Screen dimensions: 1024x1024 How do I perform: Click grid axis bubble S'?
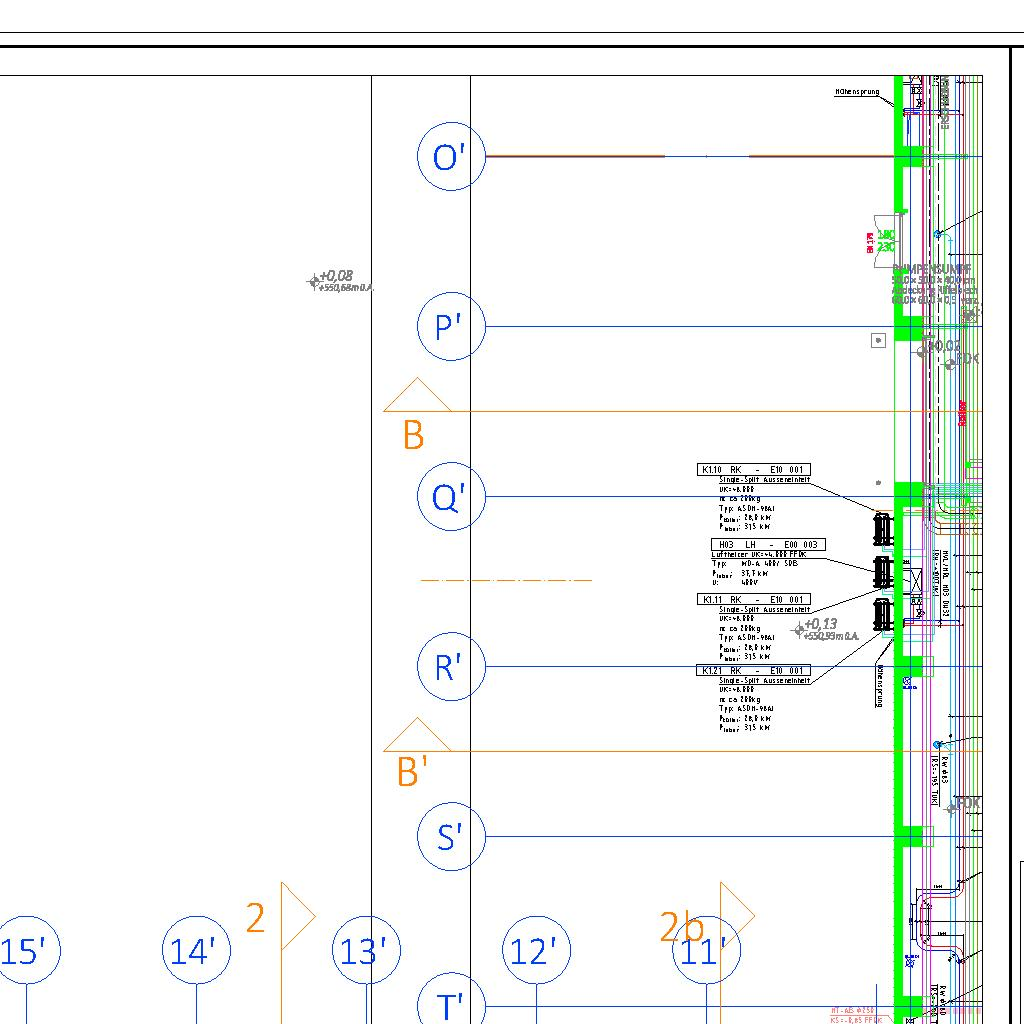(x=451, y=837)
